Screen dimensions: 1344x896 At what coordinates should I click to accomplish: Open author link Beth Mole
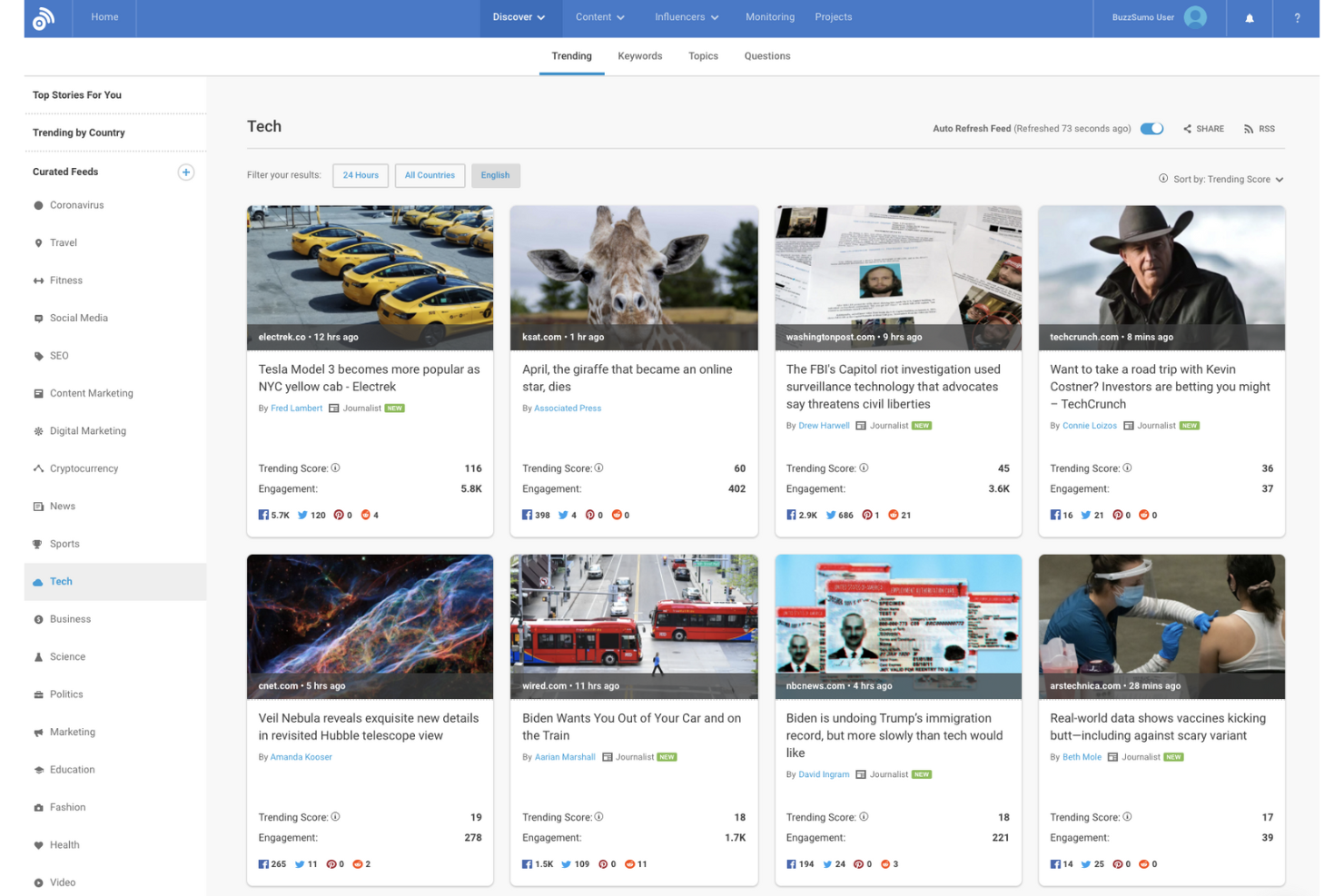pos(1082,757)
